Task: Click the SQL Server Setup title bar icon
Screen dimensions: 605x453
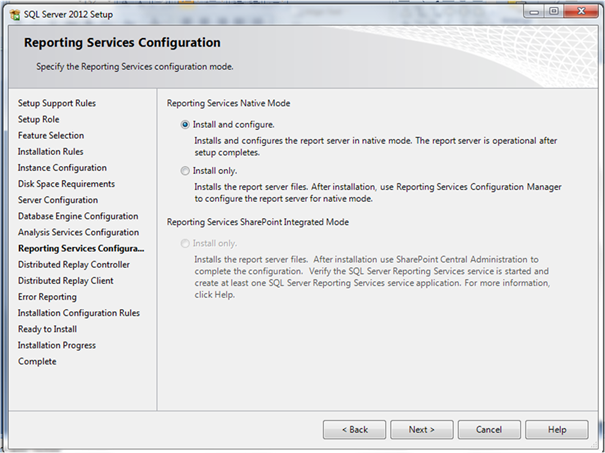Action: pos(15,15)
